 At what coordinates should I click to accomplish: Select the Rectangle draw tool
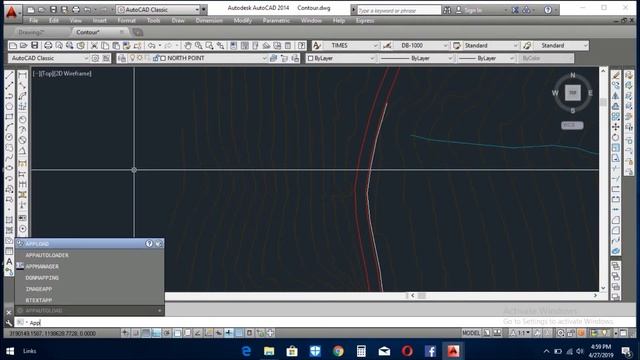(x=9, y=117)
